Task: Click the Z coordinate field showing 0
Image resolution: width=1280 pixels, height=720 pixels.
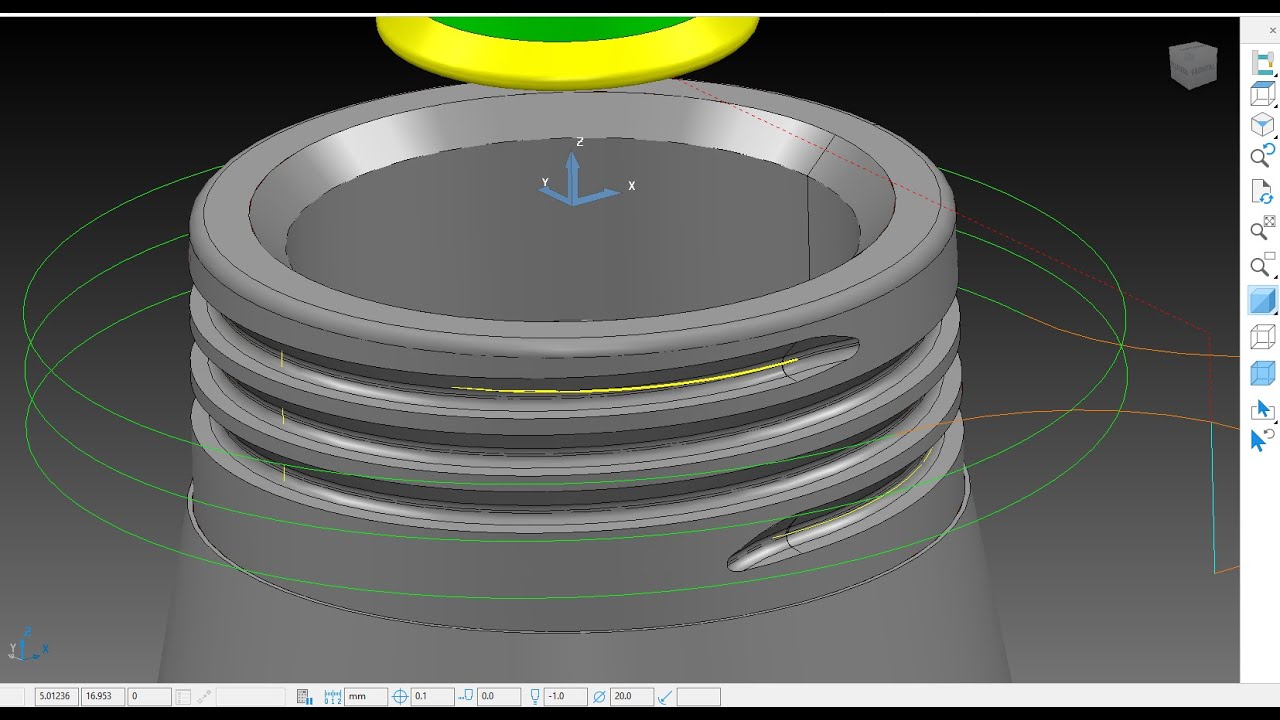Action: [149, 696]
